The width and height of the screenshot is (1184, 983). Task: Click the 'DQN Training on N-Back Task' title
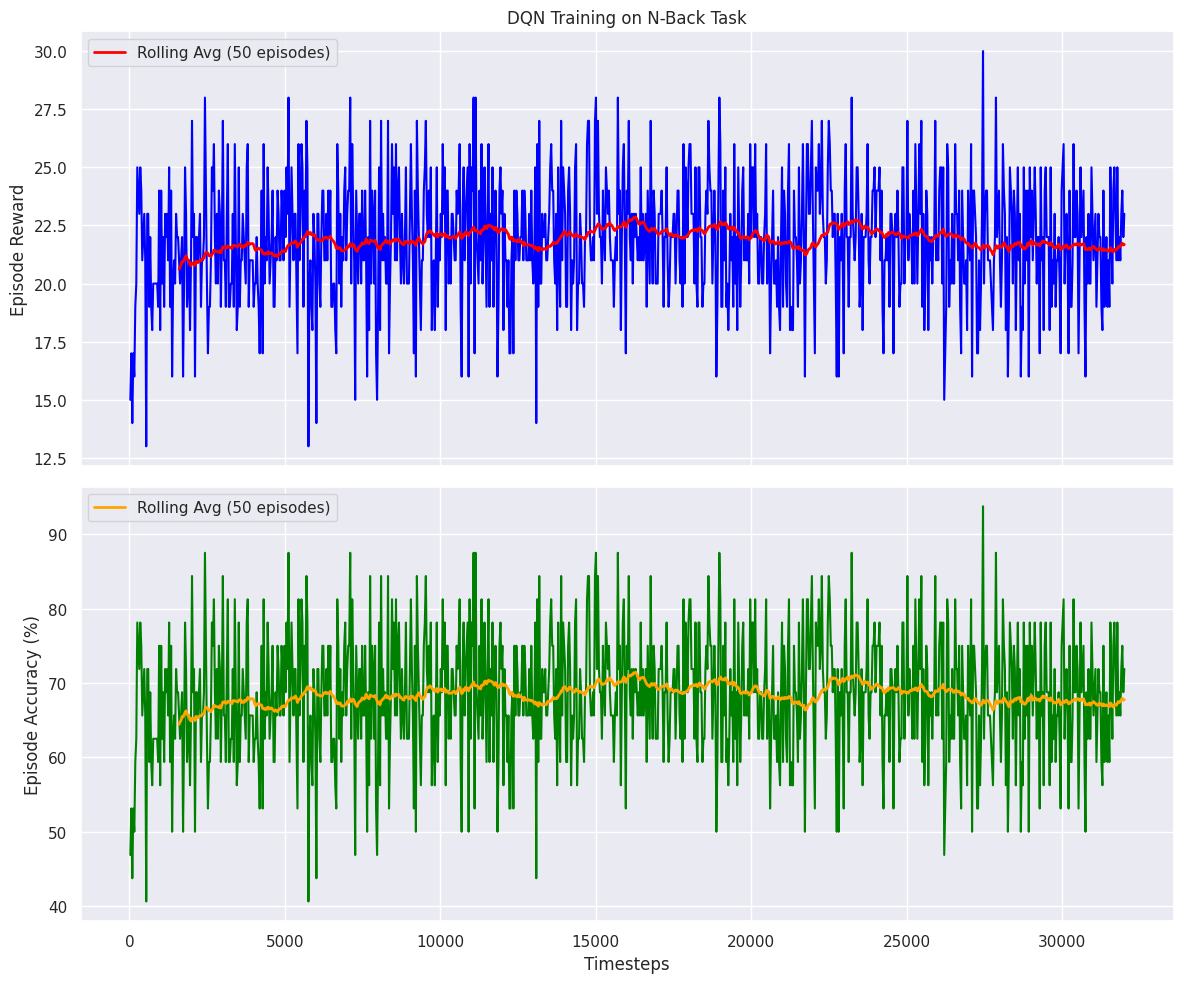point(626,18)
